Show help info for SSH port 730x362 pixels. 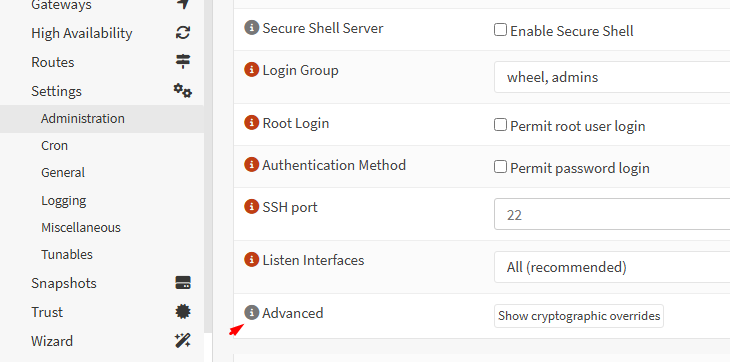[x=251, y=207]
